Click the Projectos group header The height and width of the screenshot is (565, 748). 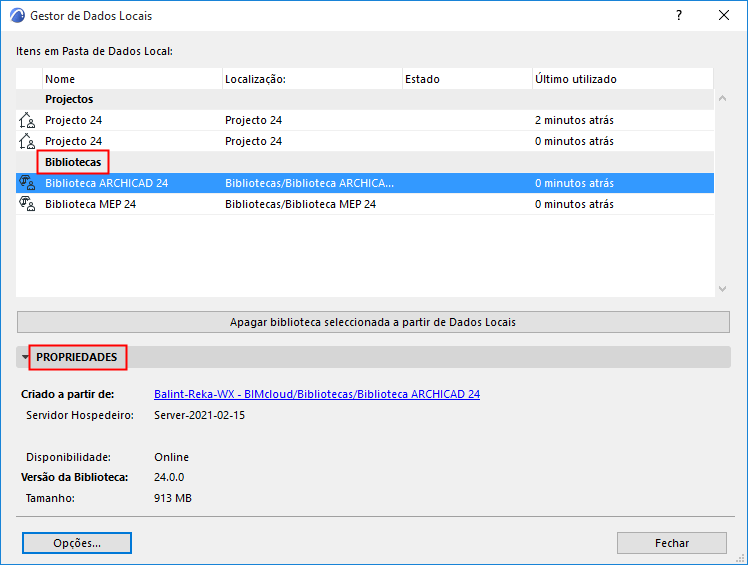tap(69, 99)
